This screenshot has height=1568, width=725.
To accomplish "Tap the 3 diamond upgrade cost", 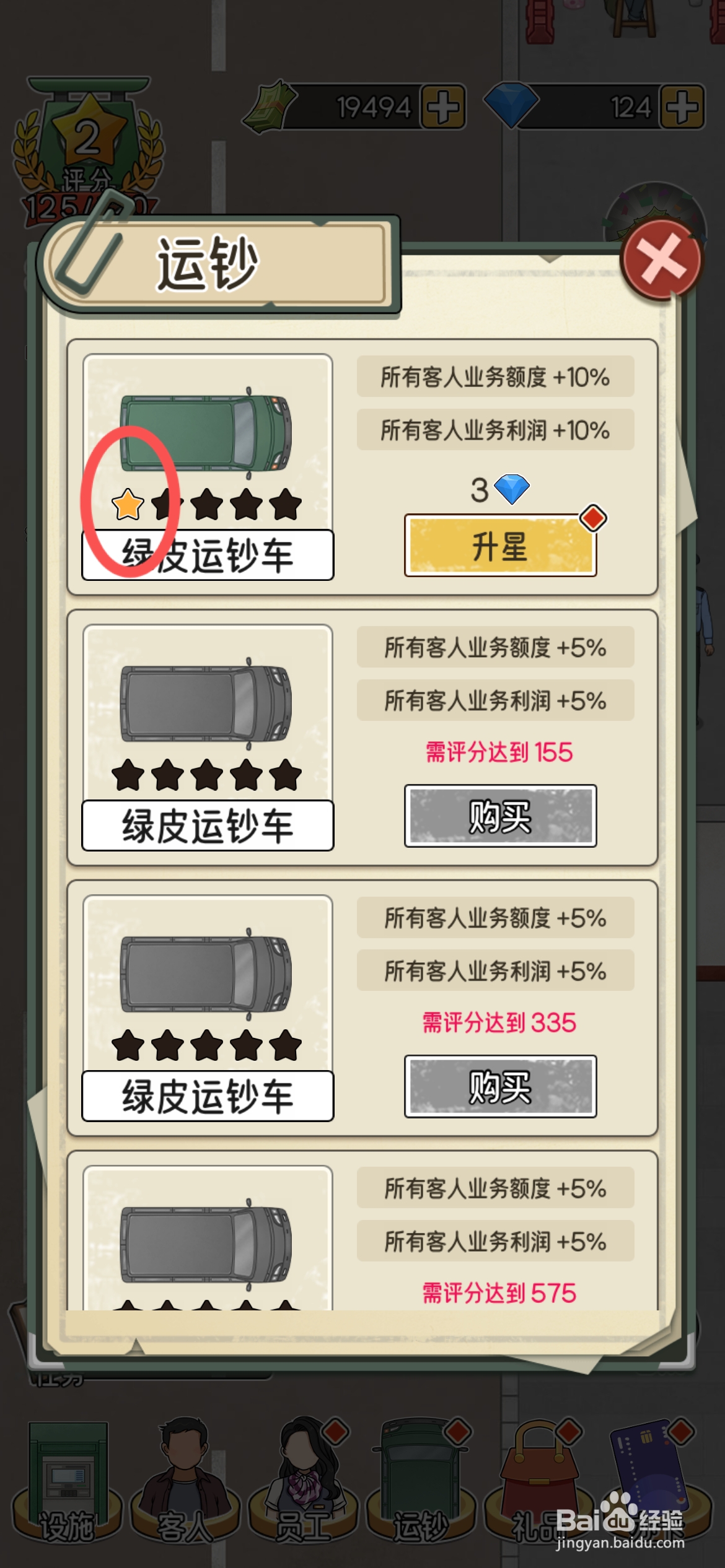I will (x=500, y=489).
